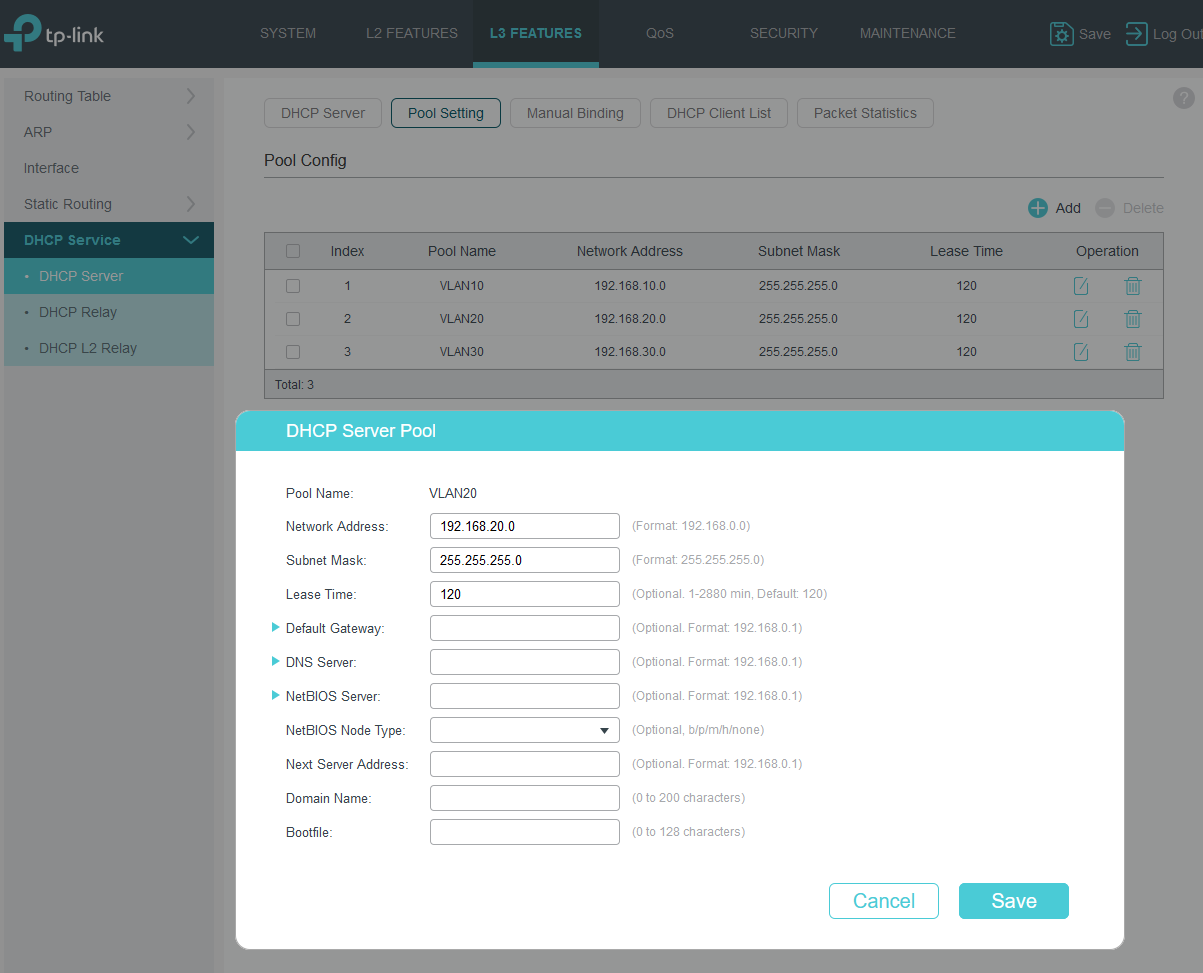
Task: Open the MAINTENANCE menu
Action: [908, 33]
